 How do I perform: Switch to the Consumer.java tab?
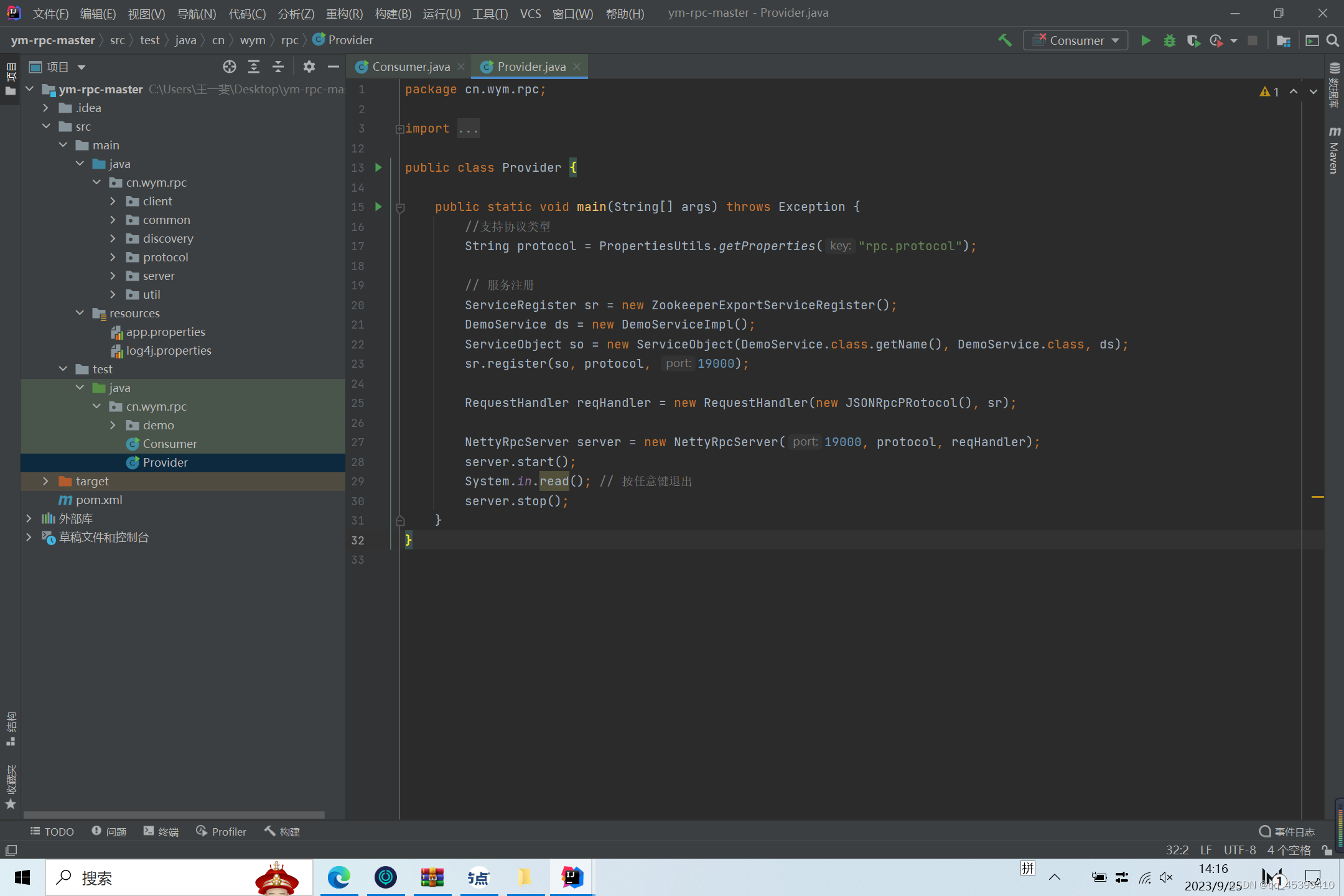(x=409, y=67)
